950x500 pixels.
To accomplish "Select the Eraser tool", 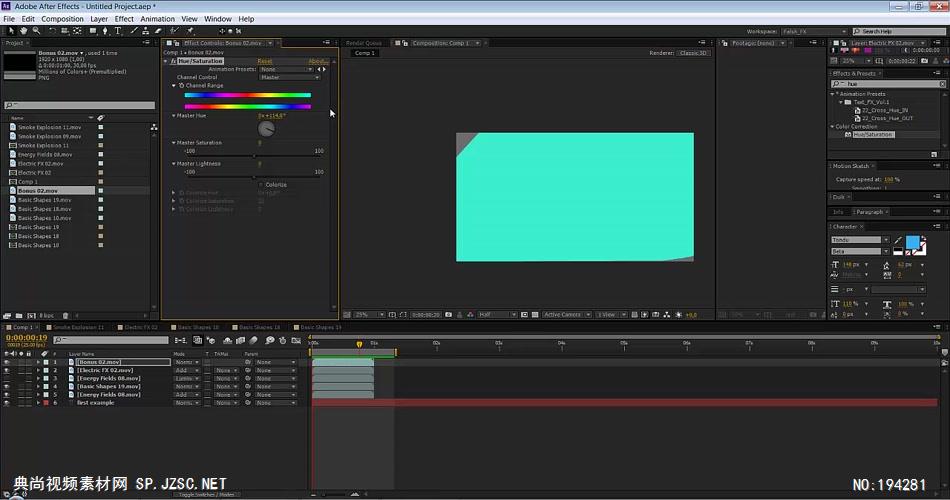I will (158, 30).
